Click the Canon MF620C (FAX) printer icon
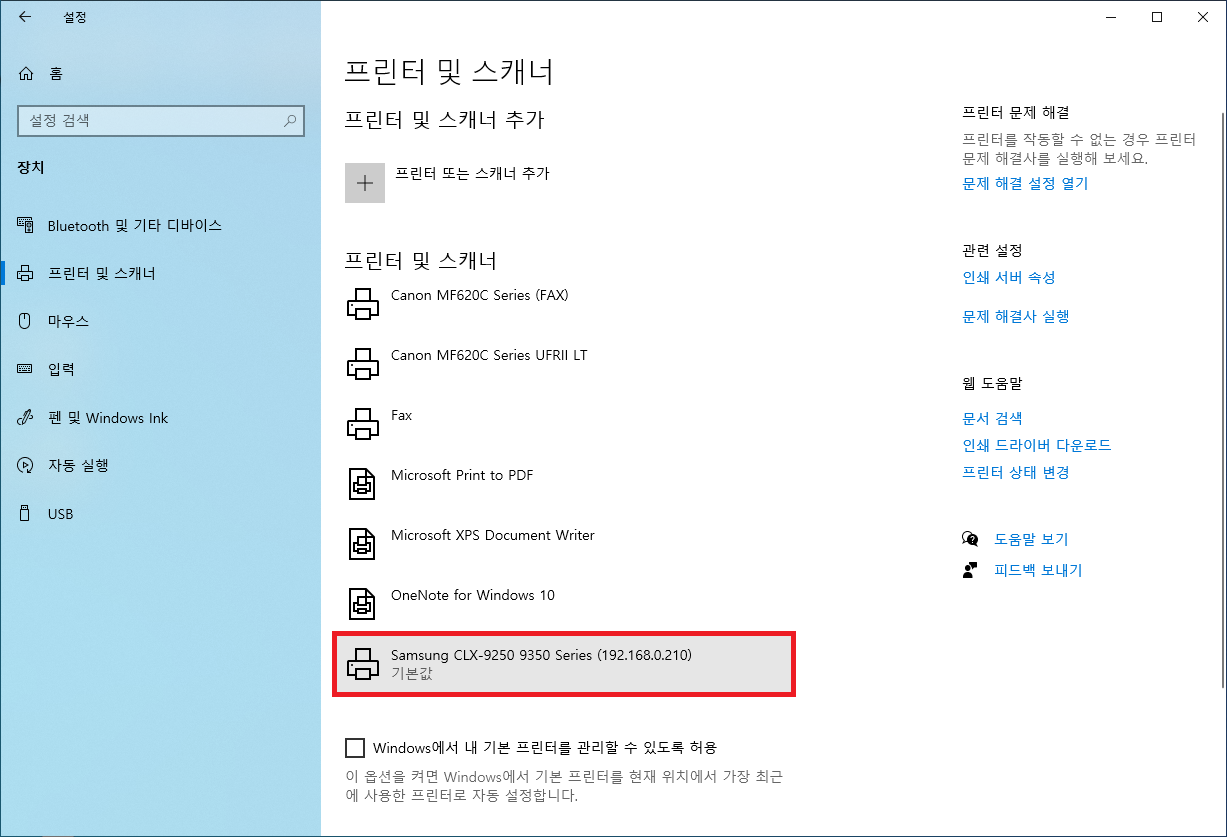This screenshot has width=1227, height=837. pos(363,304)
